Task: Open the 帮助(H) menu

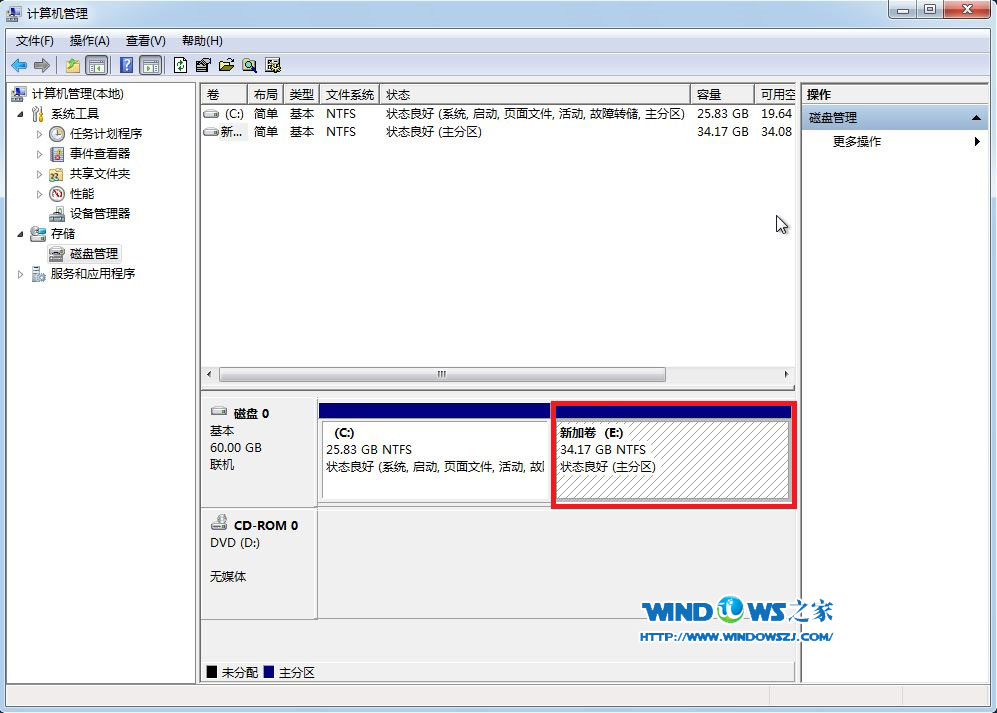Action: click(202, 41)
